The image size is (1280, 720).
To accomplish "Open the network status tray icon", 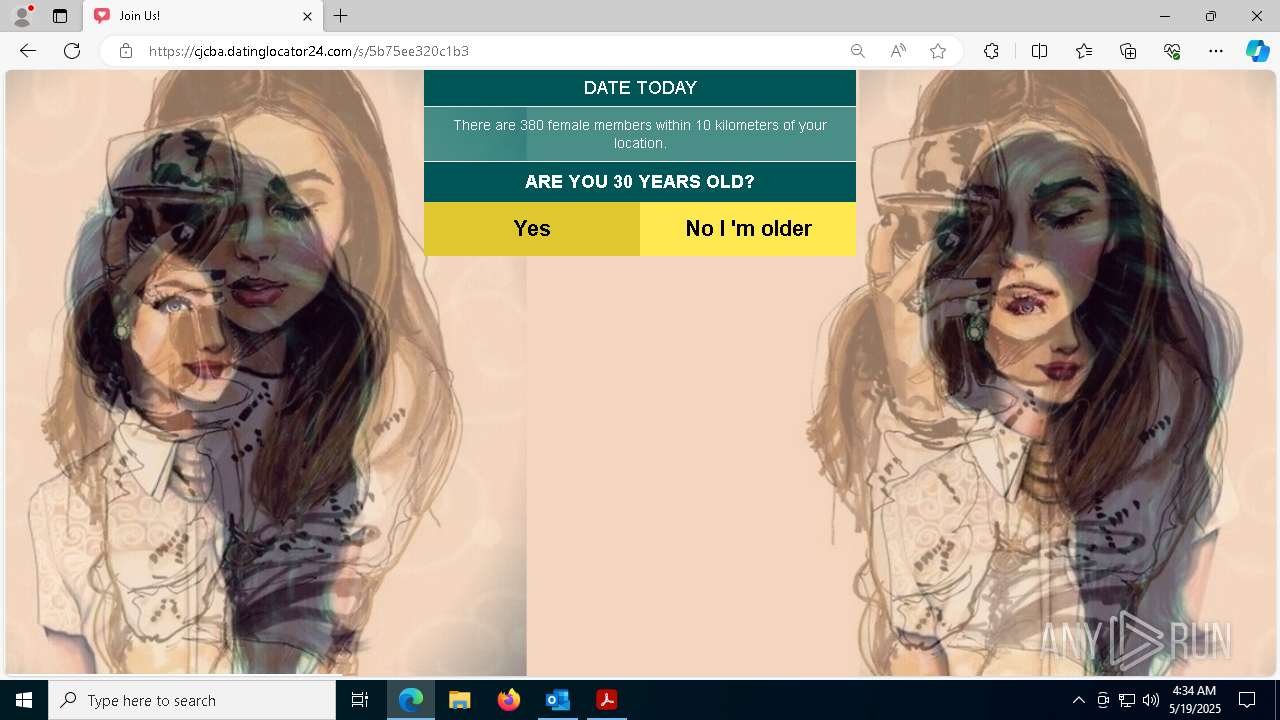I will point(1127,700).
